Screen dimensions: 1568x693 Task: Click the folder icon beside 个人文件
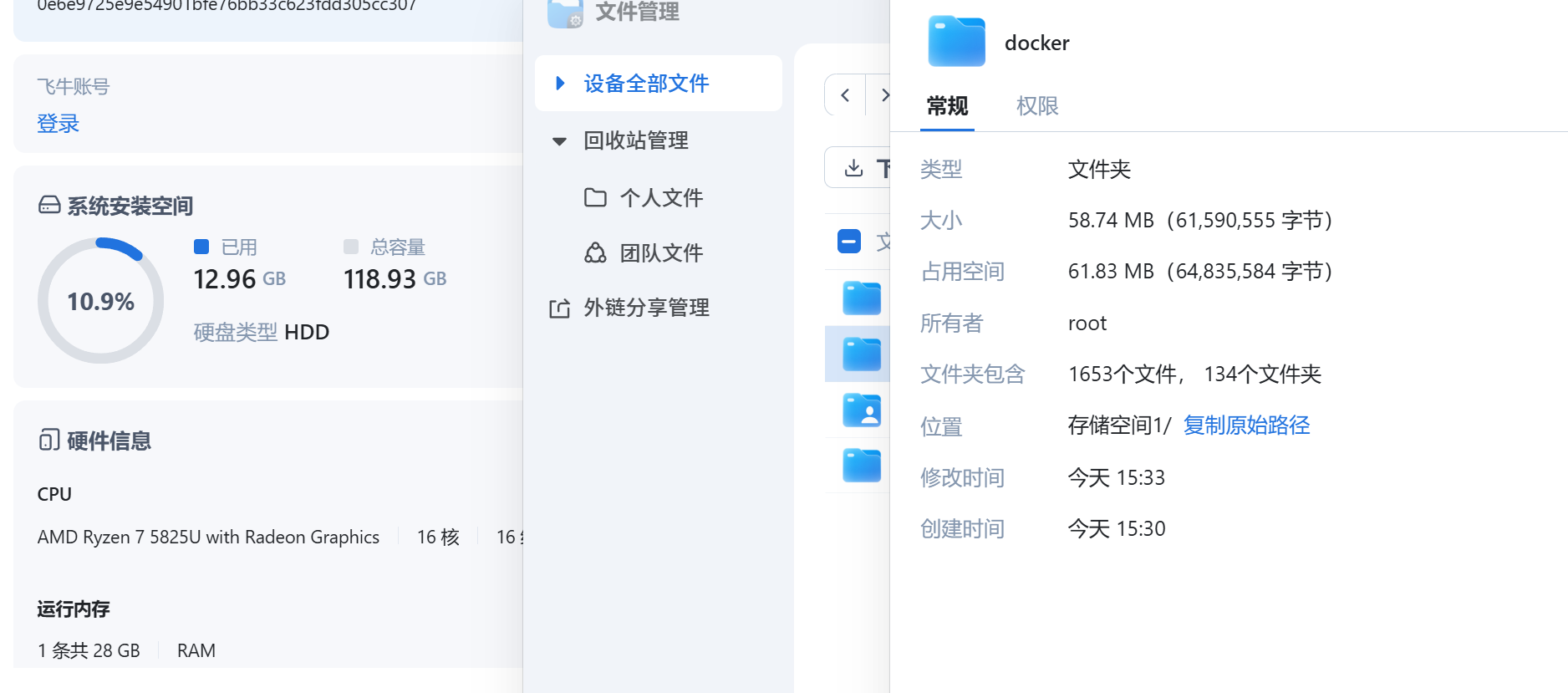pos(595,197)
